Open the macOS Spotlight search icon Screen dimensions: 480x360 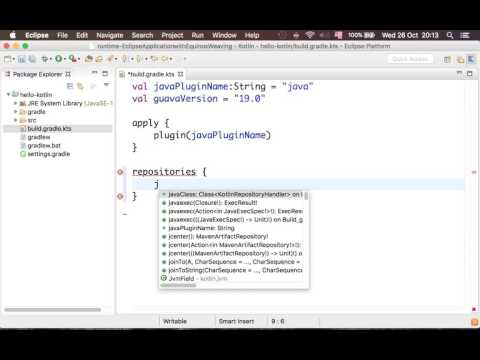450,35
